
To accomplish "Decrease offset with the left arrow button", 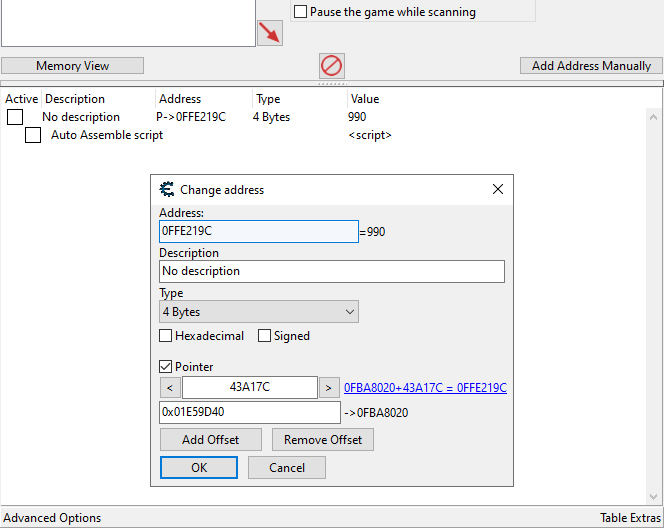I will 170,388.
